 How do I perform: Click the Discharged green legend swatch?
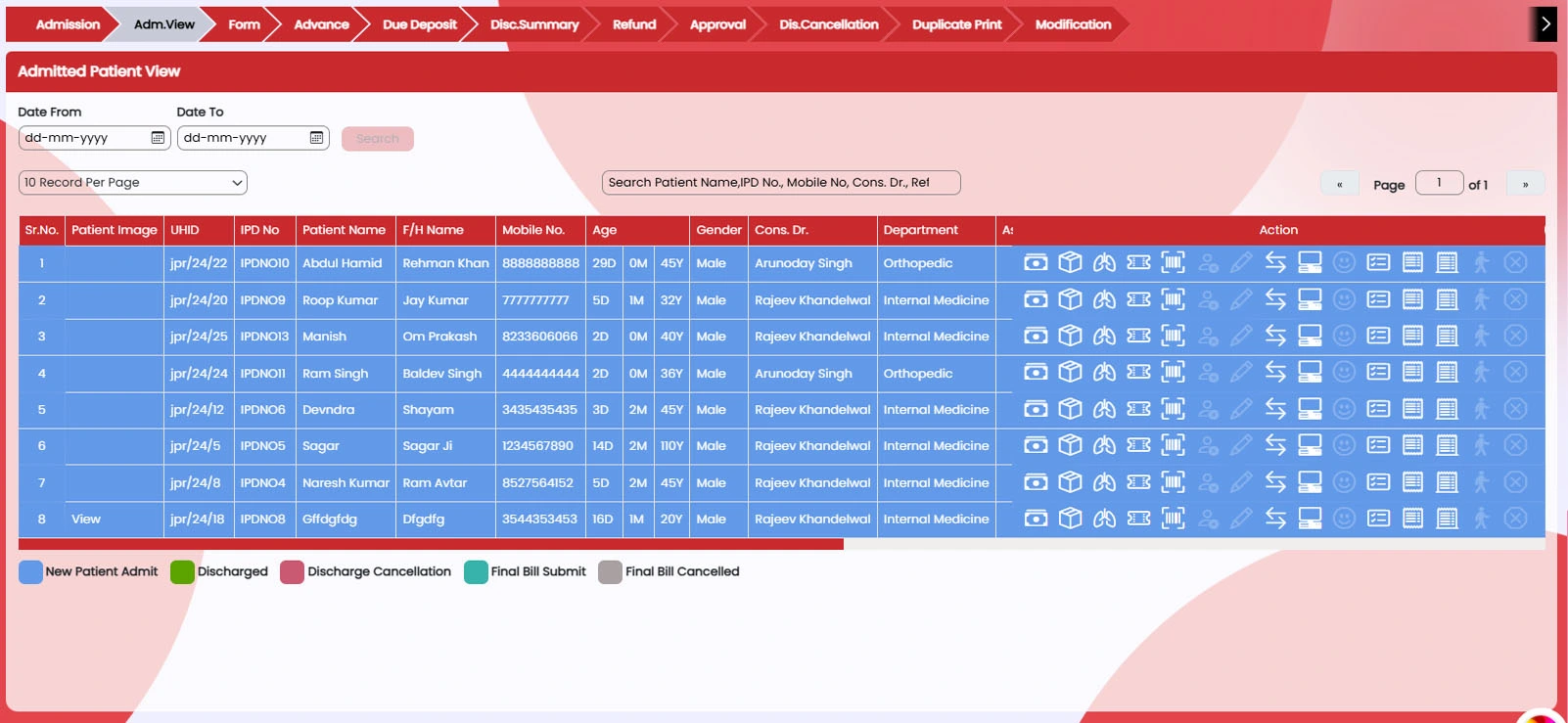[182, 572]
